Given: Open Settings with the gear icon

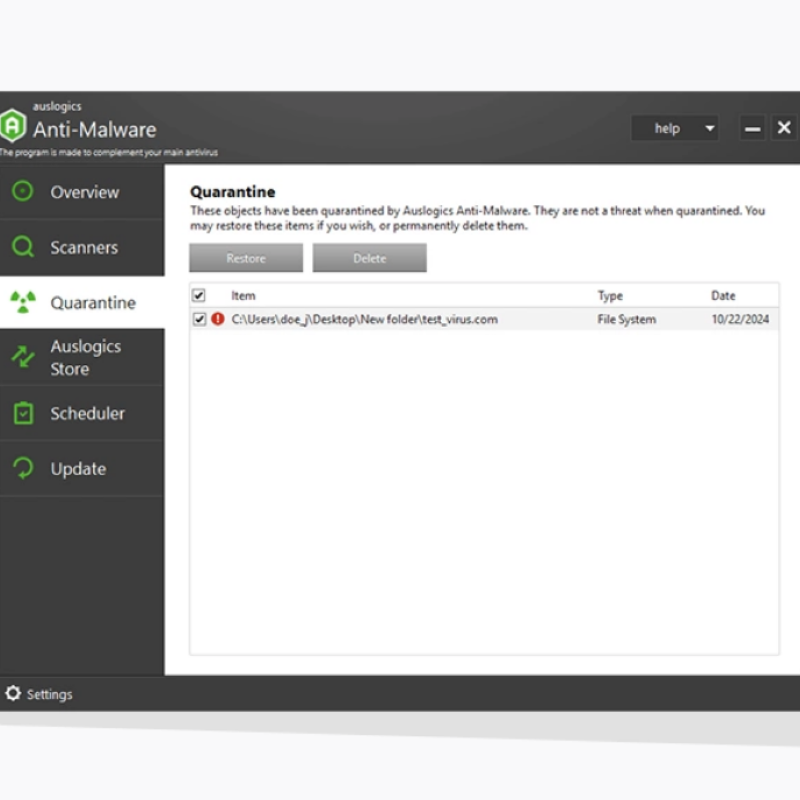Looking at the screenshot, I should [15, 693].
